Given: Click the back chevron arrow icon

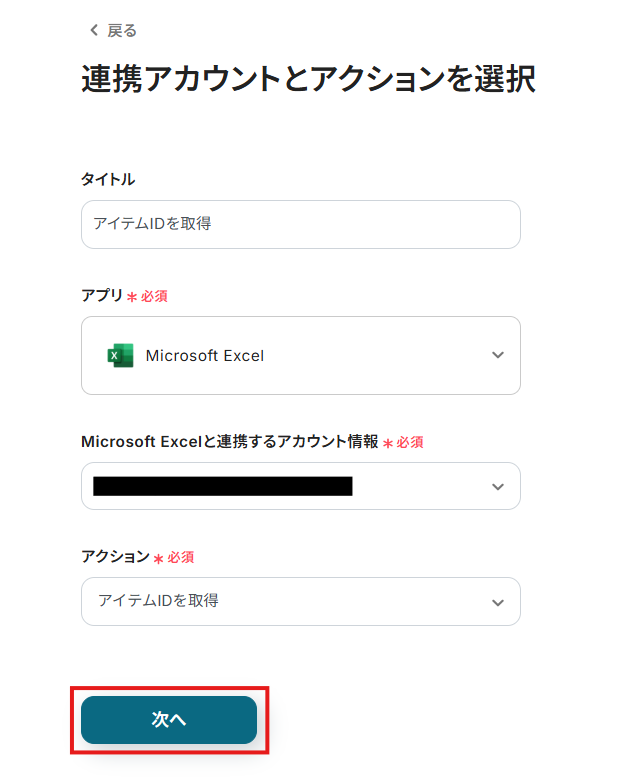Looking at the screenshot, I should click(94, 30).
